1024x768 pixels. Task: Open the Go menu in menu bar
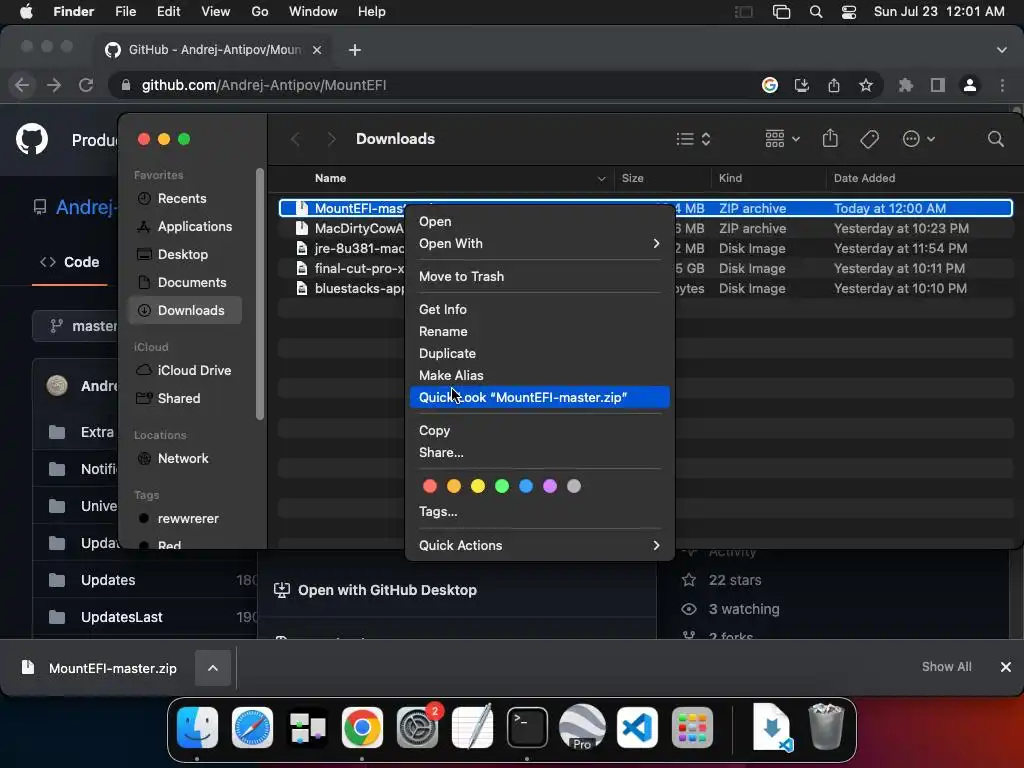click(x=259, y=12)
